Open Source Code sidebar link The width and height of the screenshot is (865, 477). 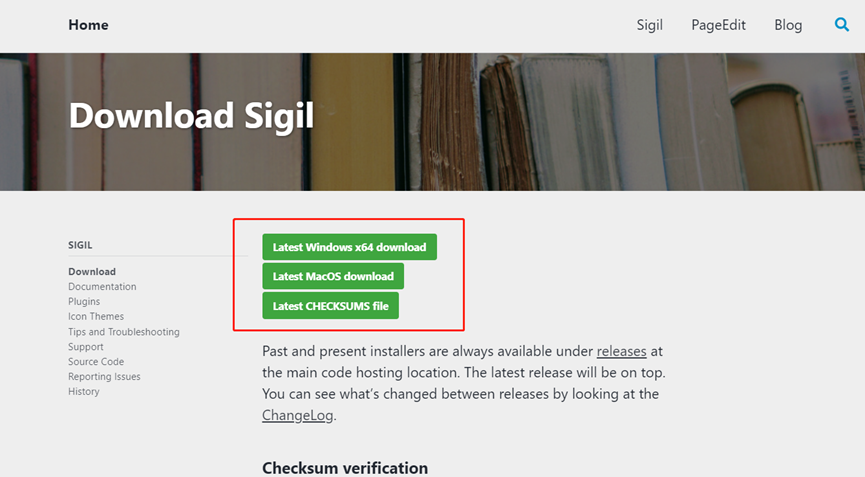pos(96,362)
